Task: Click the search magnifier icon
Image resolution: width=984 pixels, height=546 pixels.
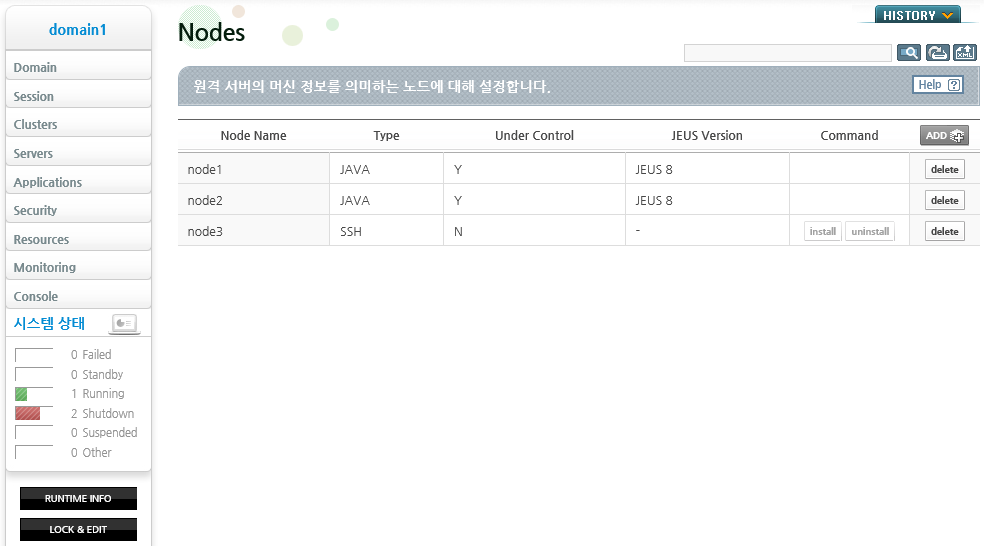Action: coord(909,53)
